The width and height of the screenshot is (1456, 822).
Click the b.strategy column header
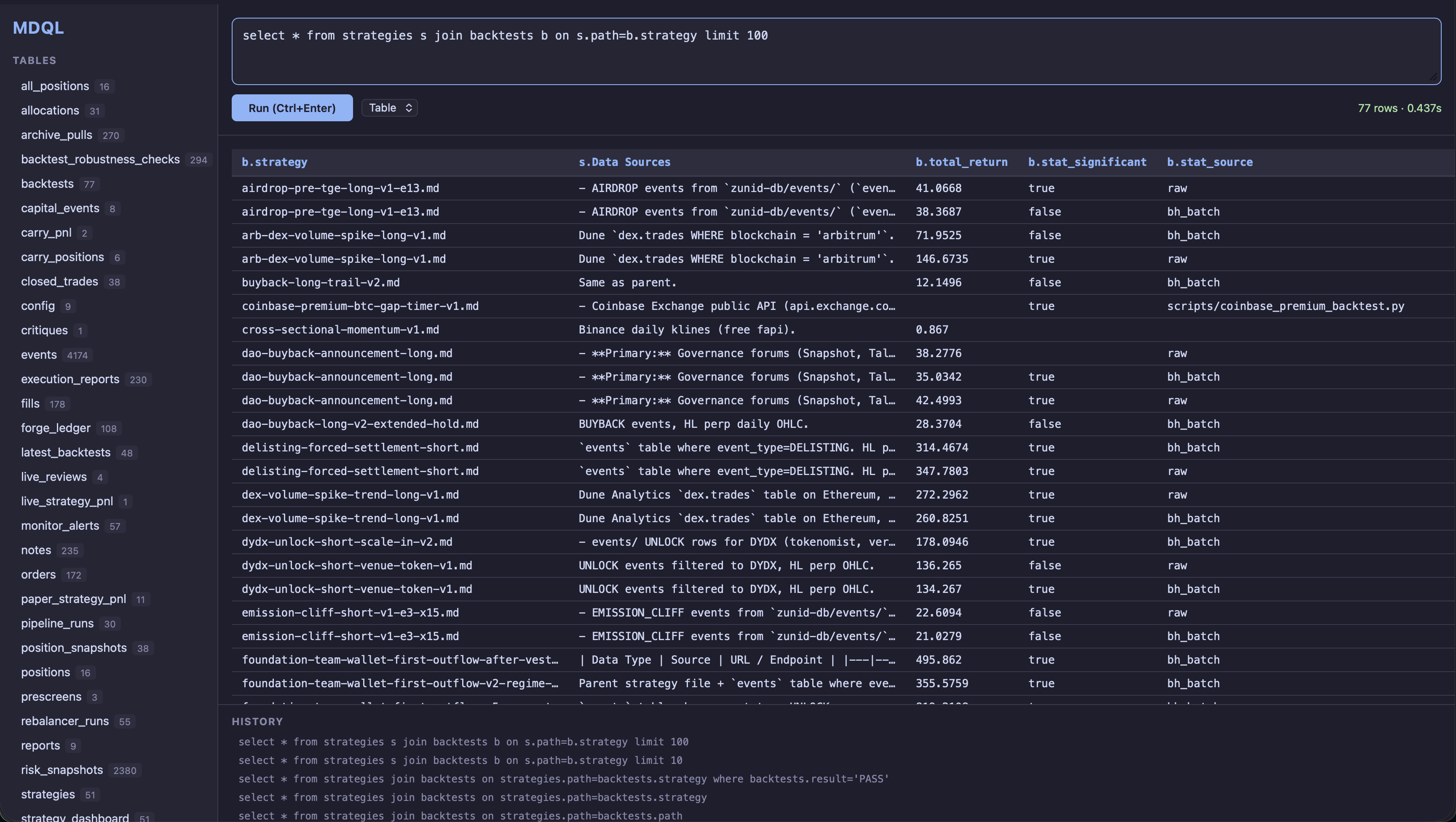pos(274,162)
